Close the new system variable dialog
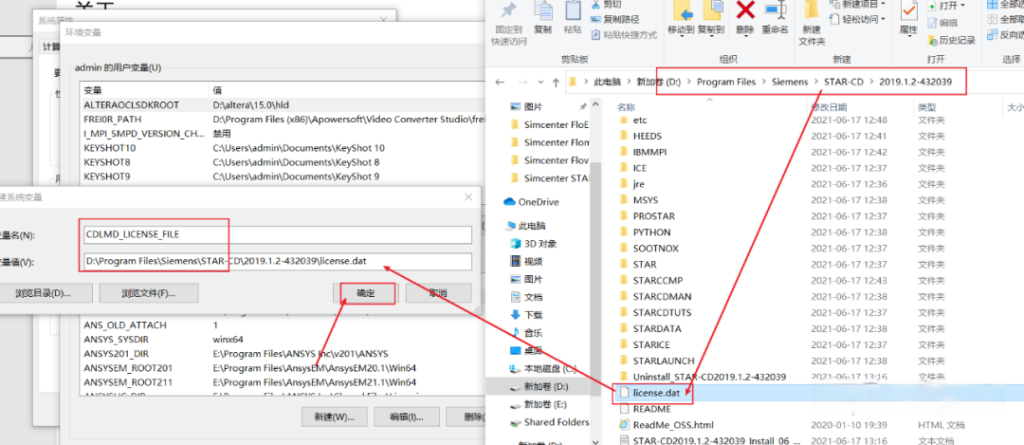Viewport: 1024px width, 445px height. coord(468,197)
